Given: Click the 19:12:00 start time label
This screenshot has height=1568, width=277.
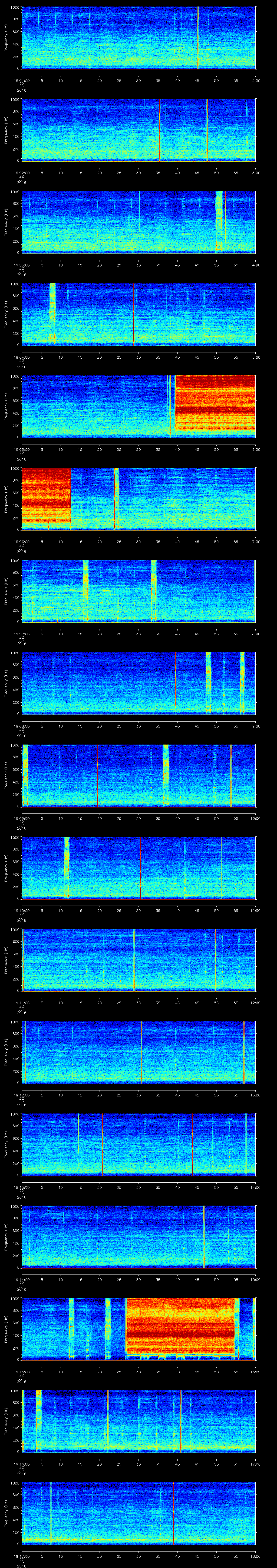Looking at the screenshot, I should [21, 1095].
